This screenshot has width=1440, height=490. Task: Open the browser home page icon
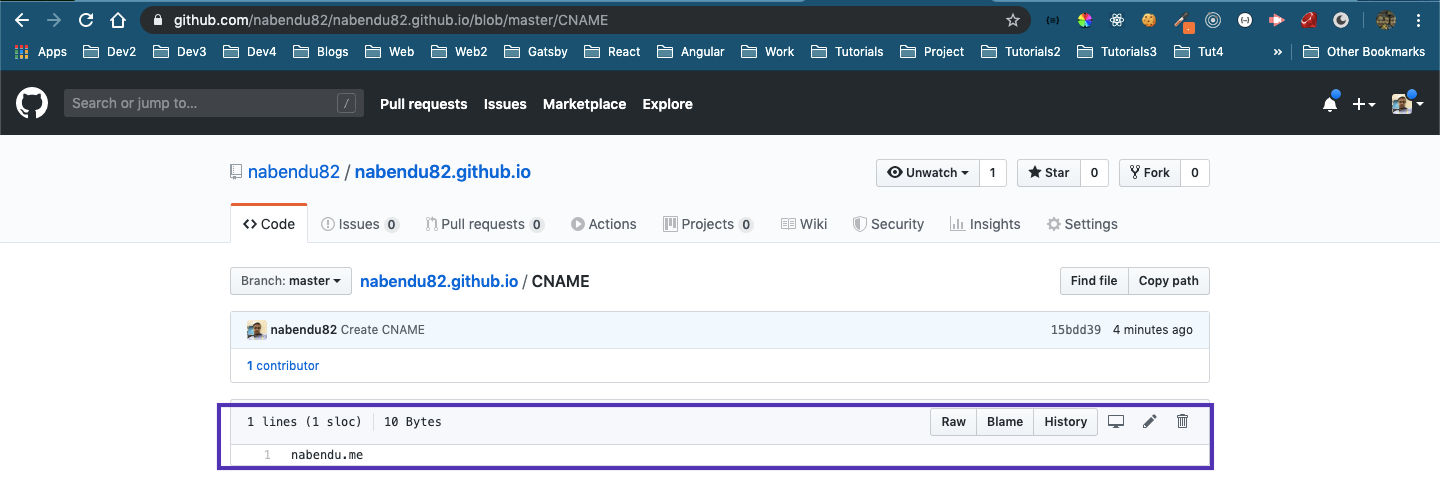point(118,20)
